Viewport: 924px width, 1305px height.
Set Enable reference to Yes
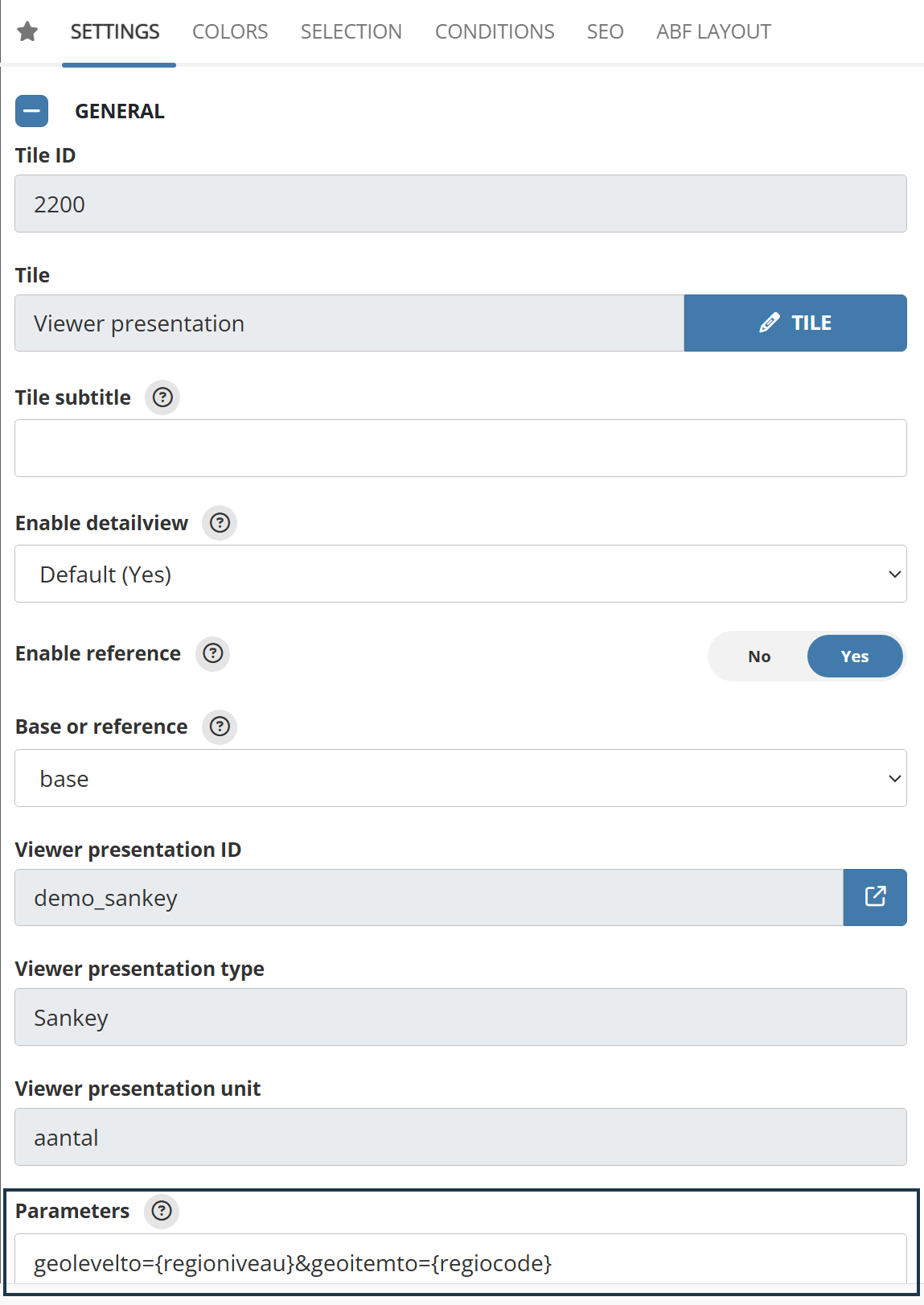point(854,657)
